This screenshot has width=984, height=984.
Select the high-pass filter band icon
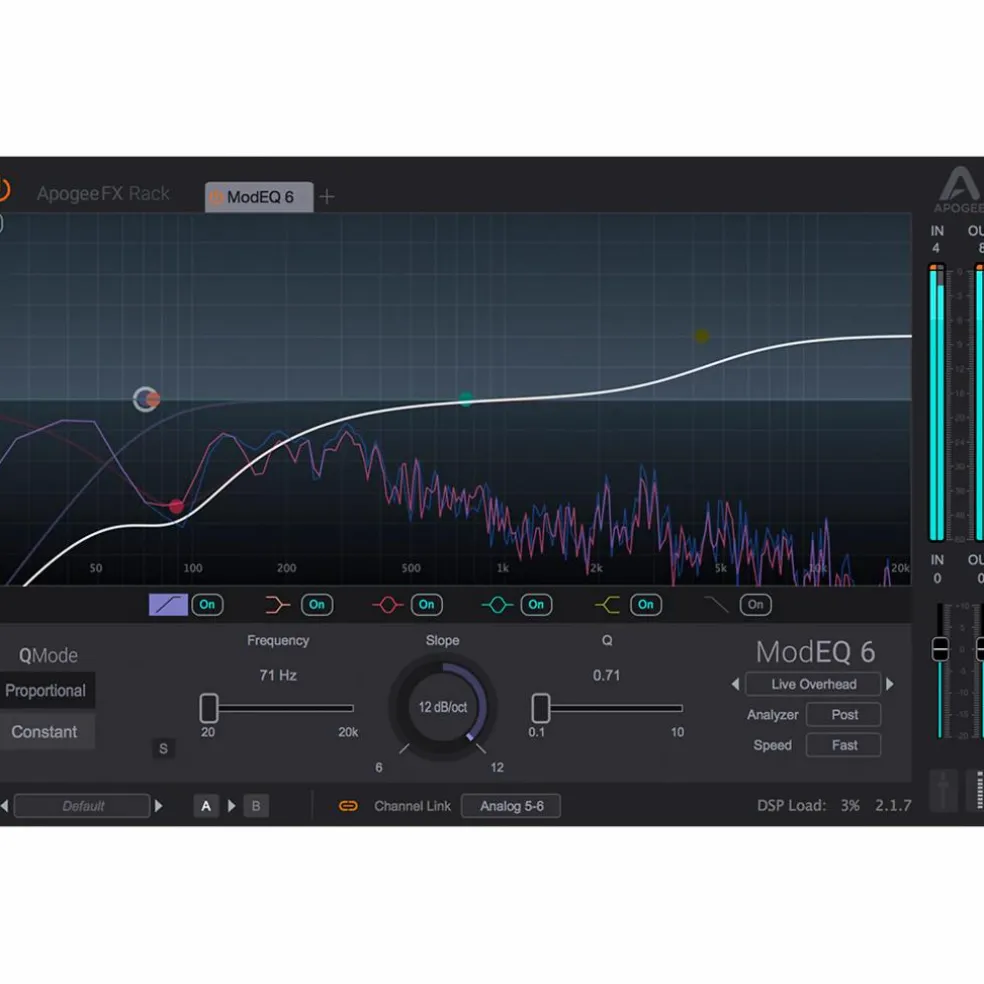(168, 604)
